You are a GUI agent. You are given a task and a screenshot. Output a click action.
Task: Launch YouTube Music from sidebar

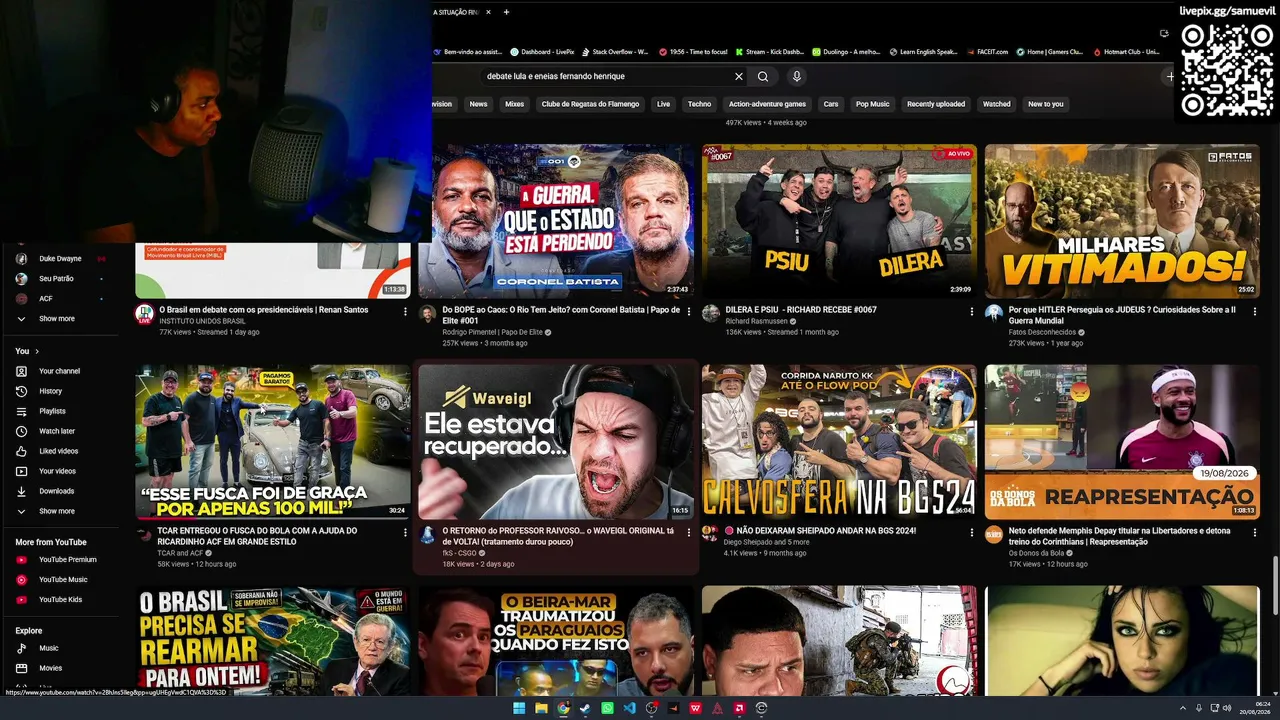click(x=59, y=579)
